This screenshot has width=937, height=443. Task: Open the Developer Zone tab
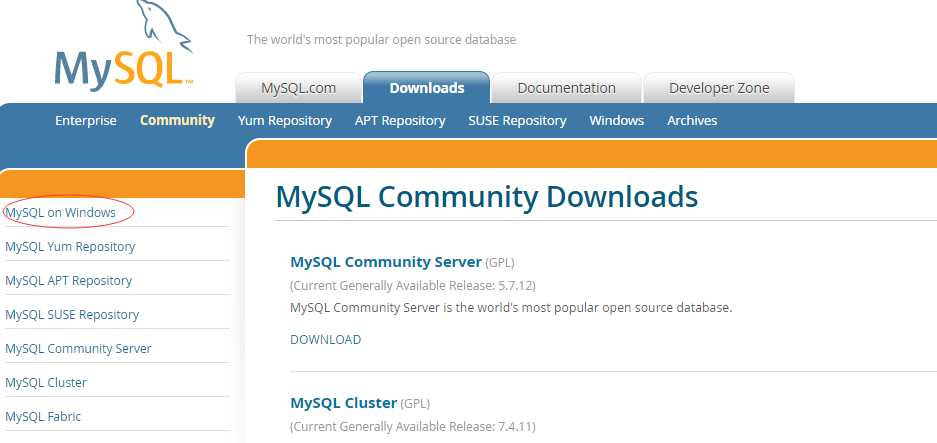click(719, 88)
